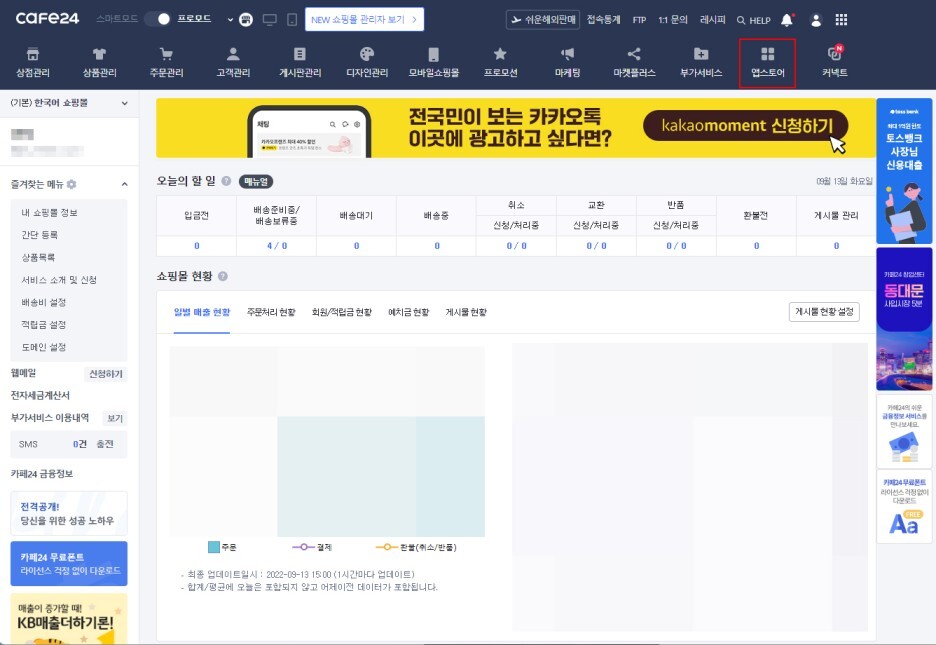Open 내 쇼핑몰 정보 favorite menu
936x645 pixels.
50,212
